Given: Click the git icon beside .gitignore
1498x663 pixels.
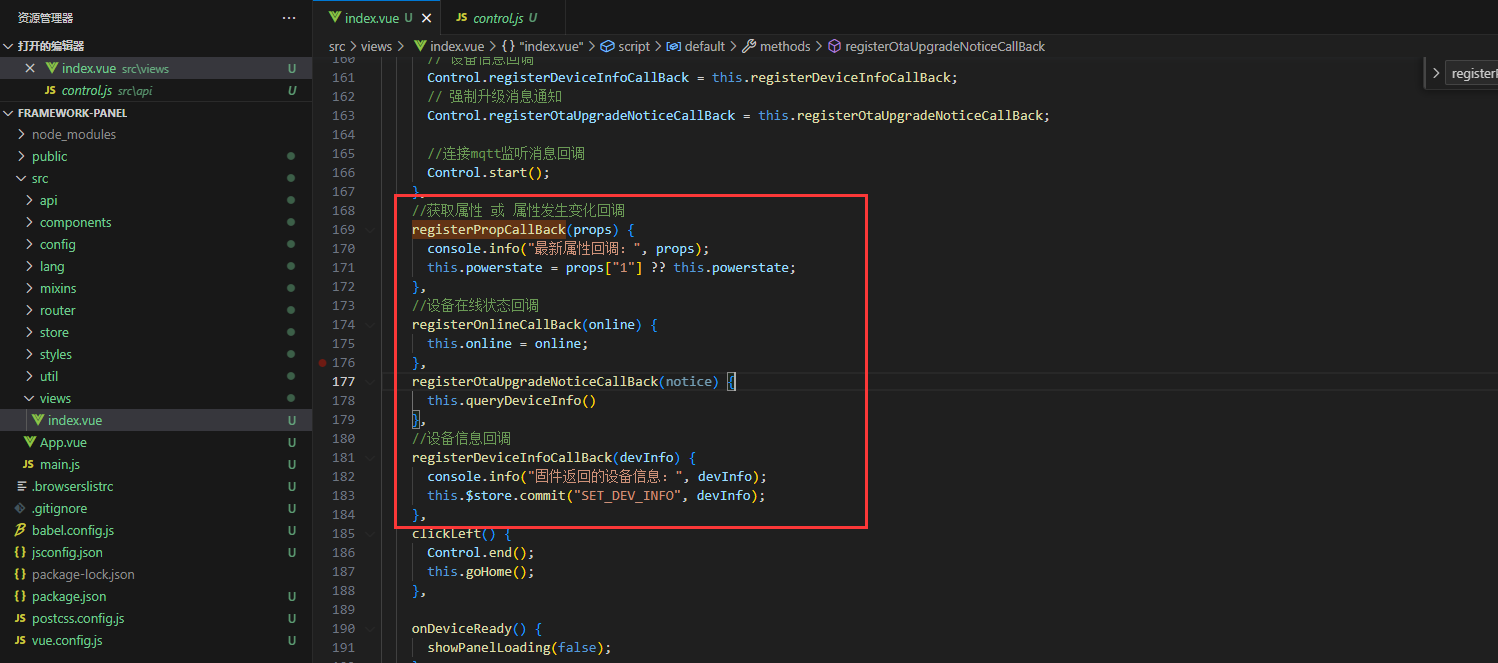Looking at the screenshot, I should point(20,508).
